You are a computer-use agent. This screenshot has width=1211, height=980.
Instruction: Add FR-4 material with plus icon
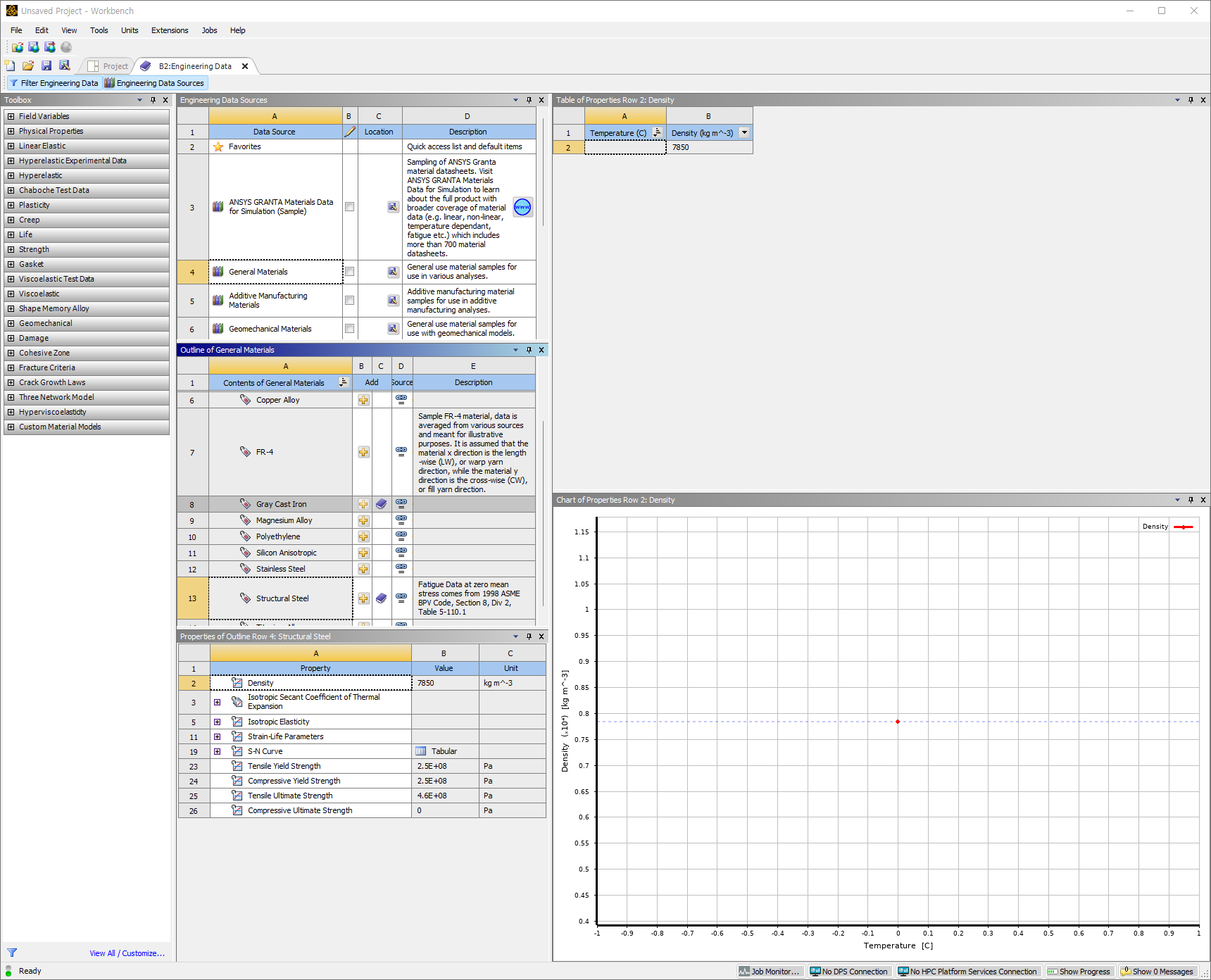click(363, 452)
